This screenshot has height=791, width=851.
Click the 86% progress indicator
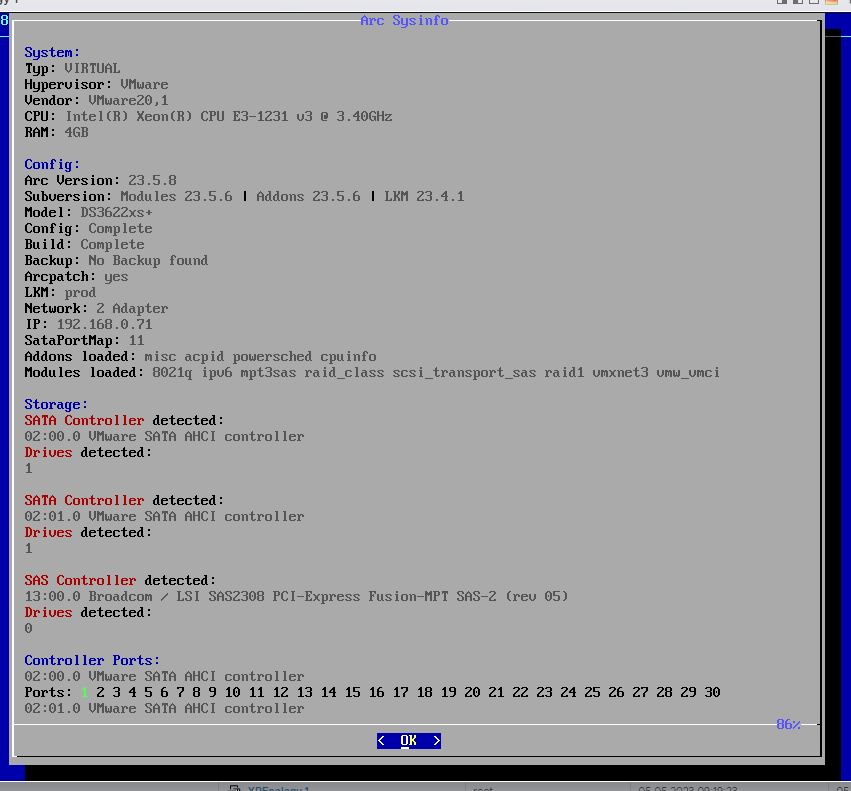(789, 724)
